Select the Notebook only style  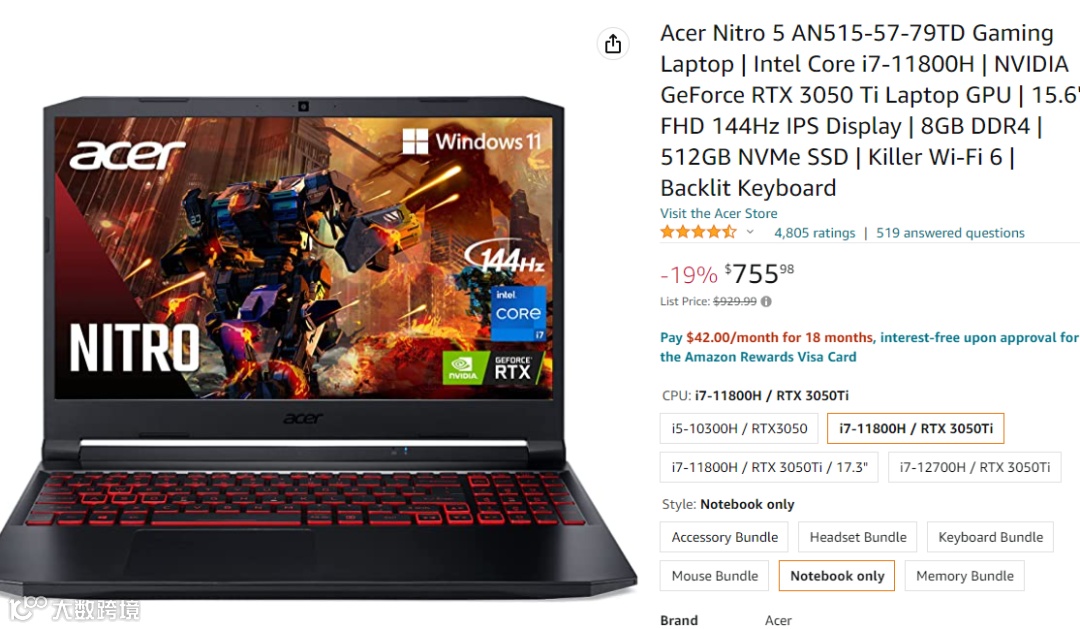coord(837,576)
